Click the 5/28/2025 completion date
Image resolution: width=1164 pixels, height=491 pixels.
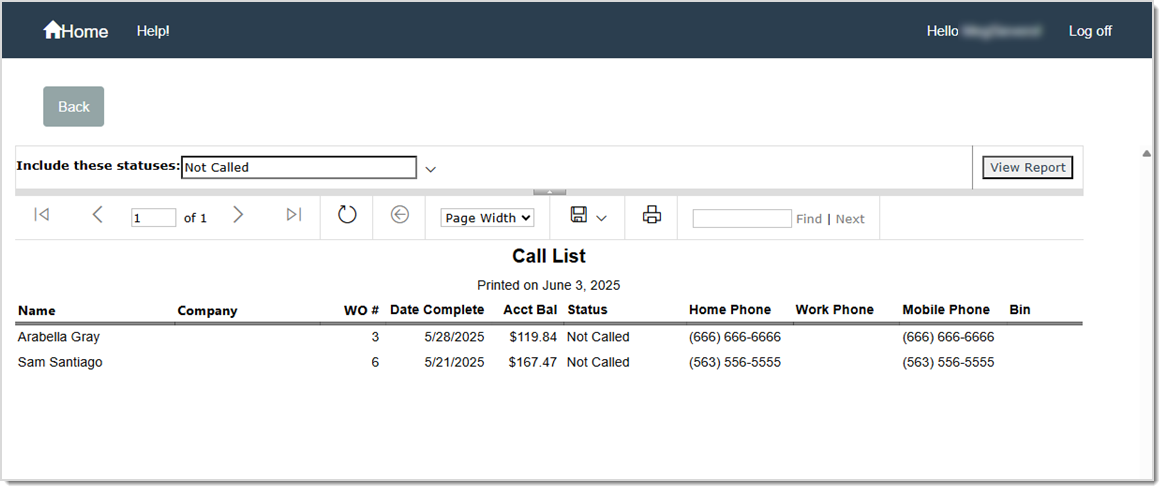tap(454, 336)
